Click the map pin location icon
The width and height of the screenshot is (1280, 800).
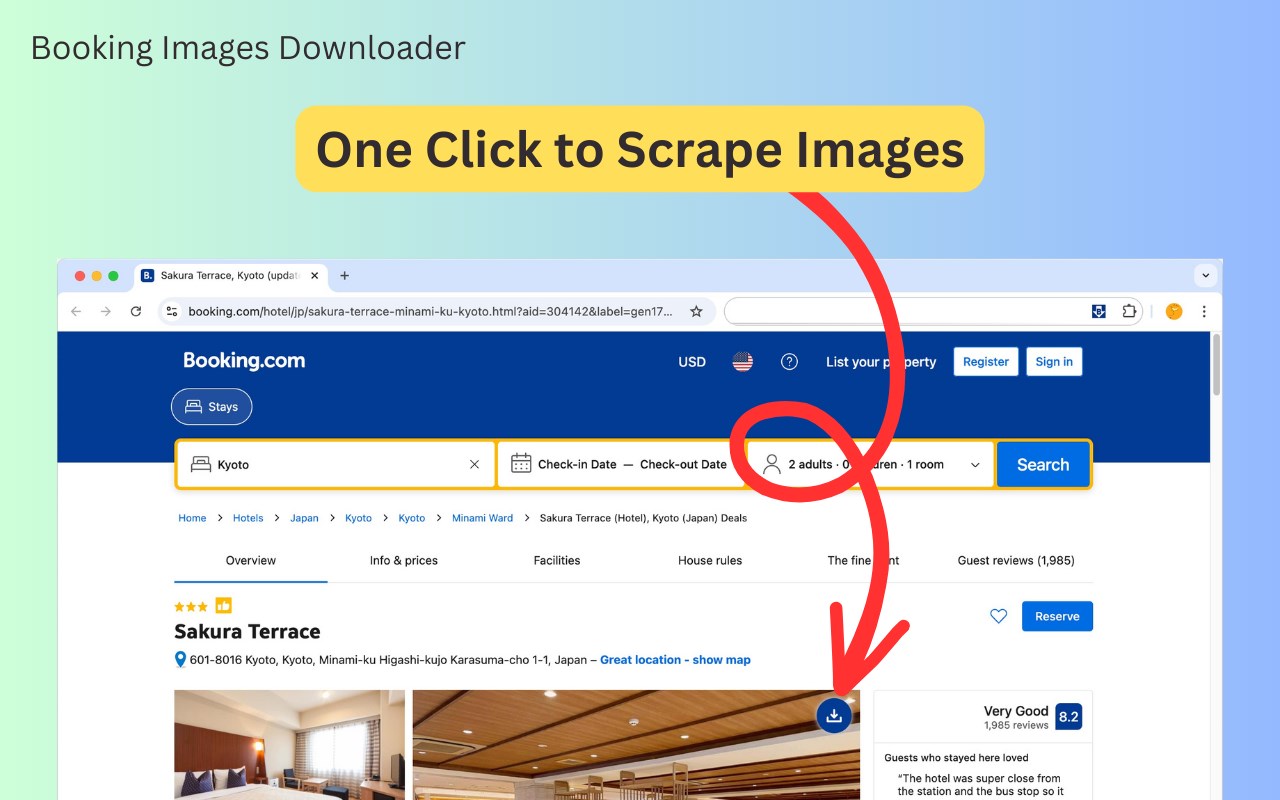(180, 660)
